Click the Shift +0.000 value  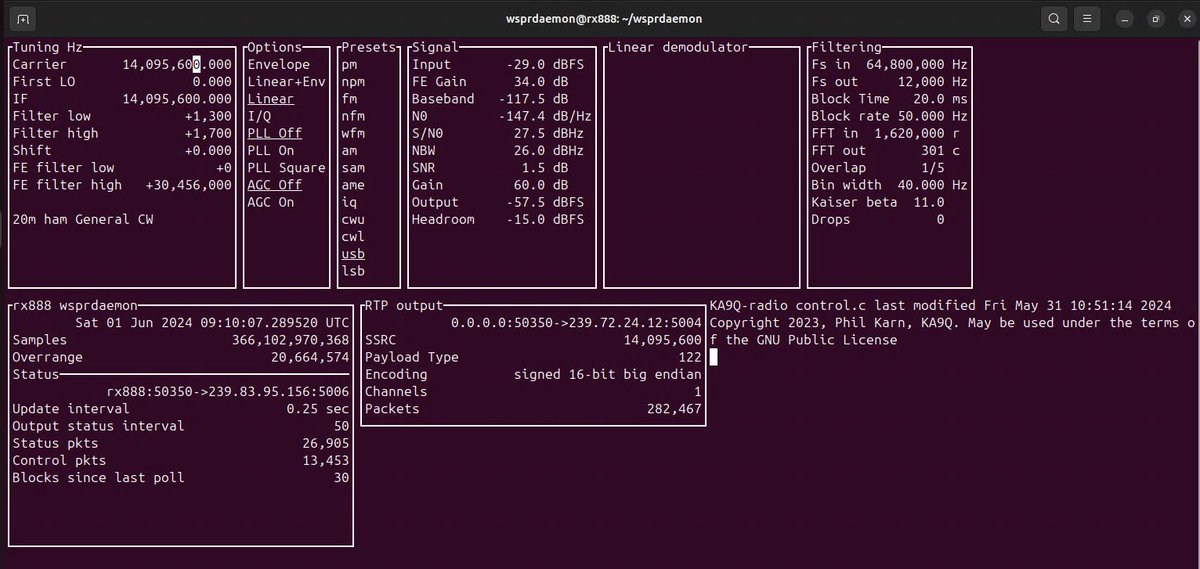click(208, 150)
